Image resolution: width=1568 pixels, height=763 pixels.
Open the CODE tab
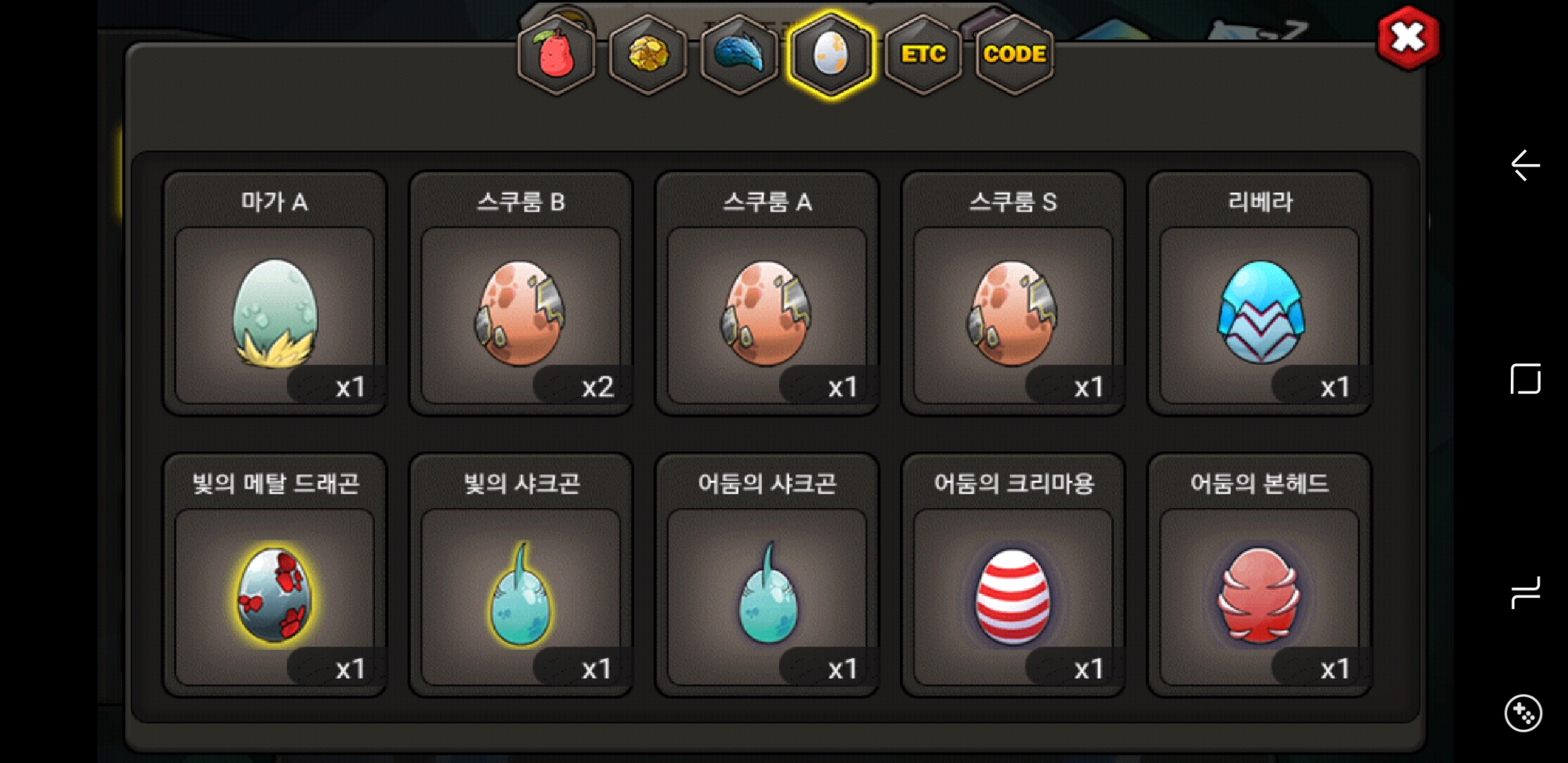1014,54
